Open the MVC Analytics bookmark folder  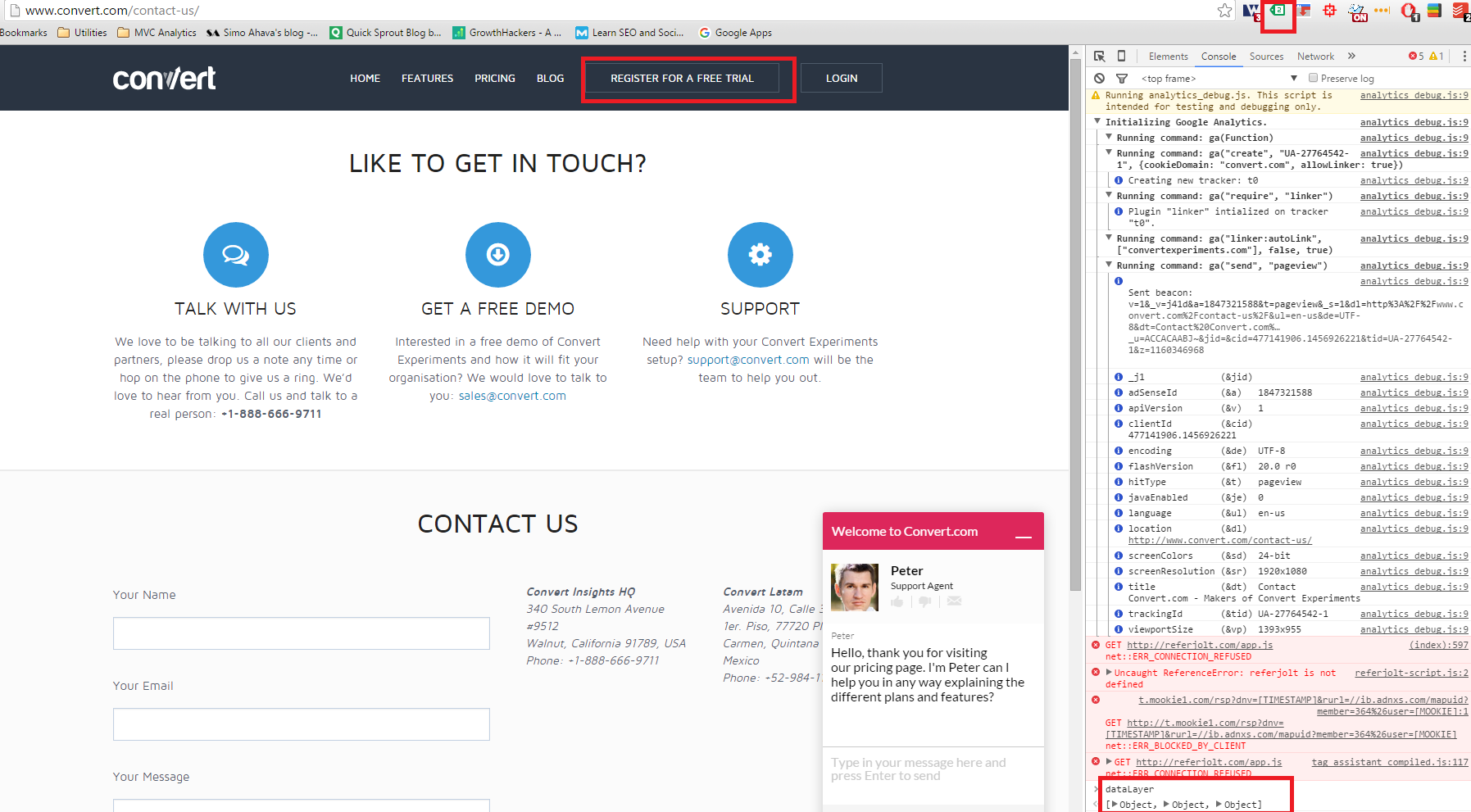point(157,33)
